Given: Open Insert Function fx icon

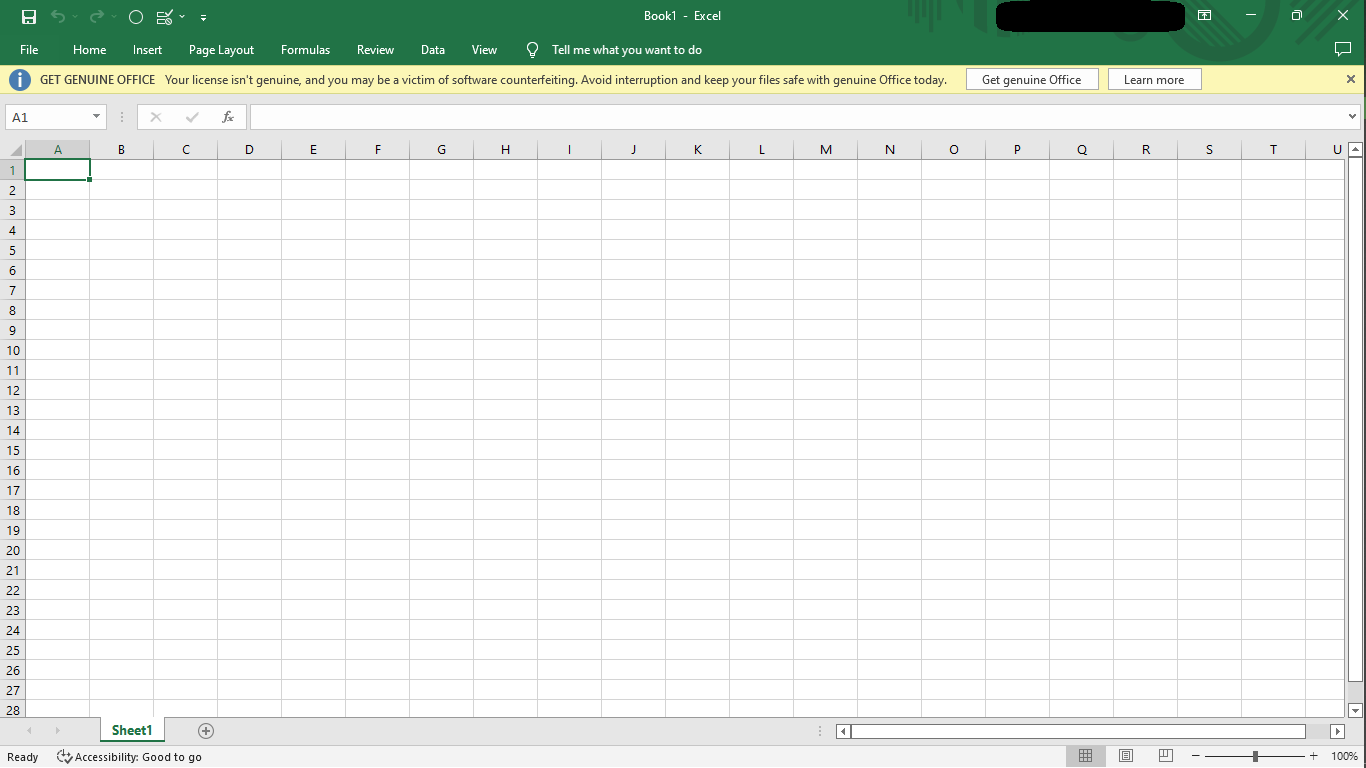Looking at the screenshot, I should click(228, 117).
